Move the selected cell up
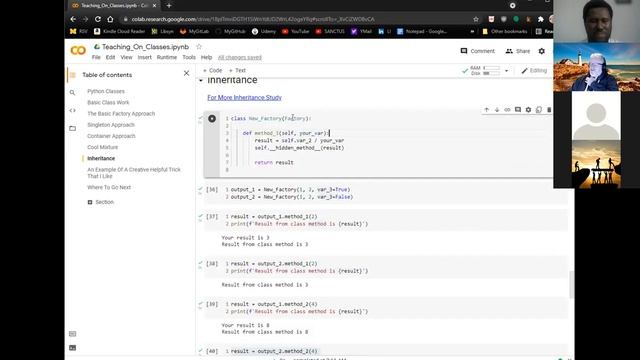Viewport: 640px width, 360px height. pos(487,110)
